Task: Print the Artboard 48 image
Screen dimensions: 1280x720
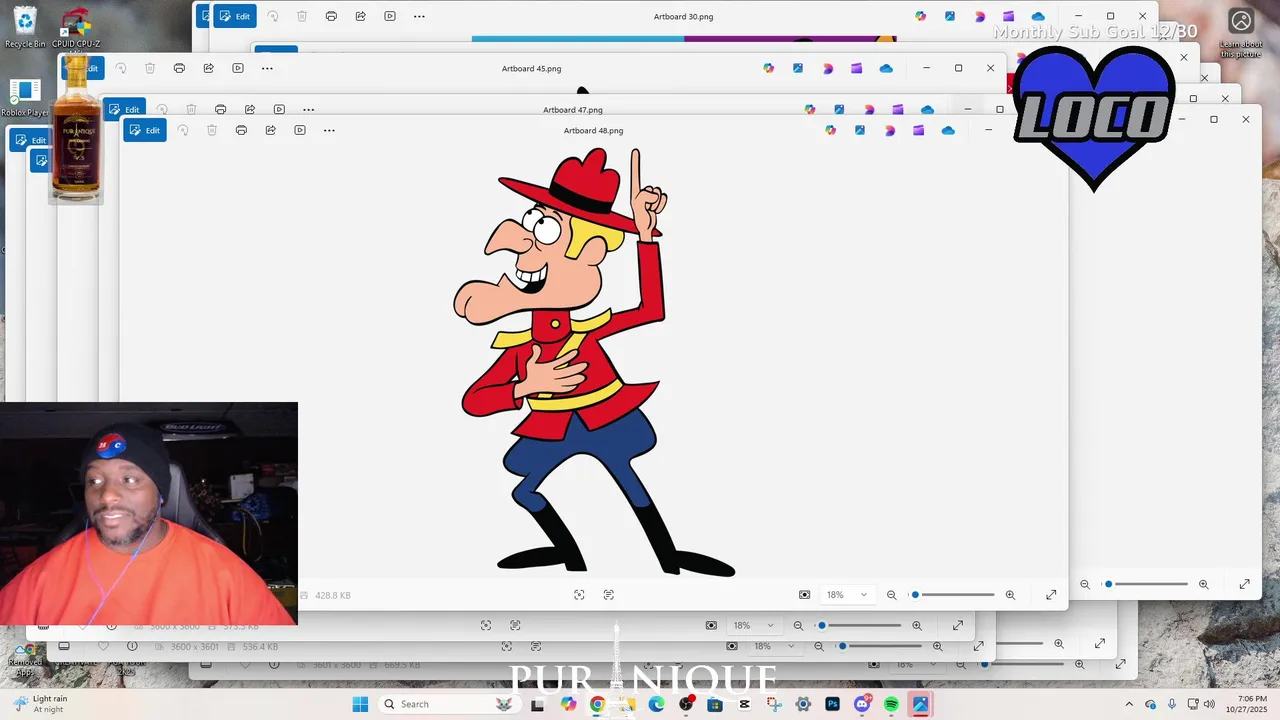Action: tap(241, 130)
